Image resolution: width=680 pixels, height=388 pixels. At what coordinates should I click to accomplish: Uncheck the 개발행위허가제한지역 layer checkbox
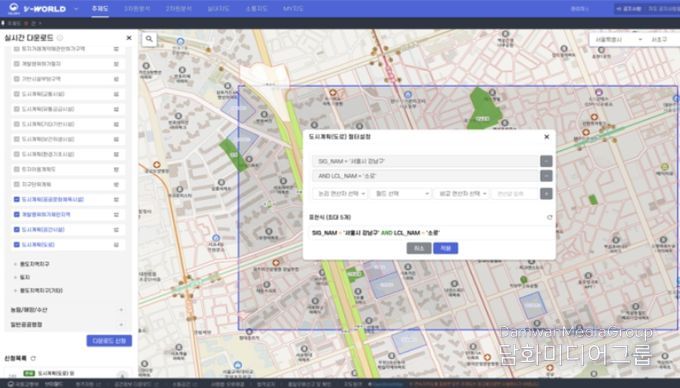pos(16,214)
